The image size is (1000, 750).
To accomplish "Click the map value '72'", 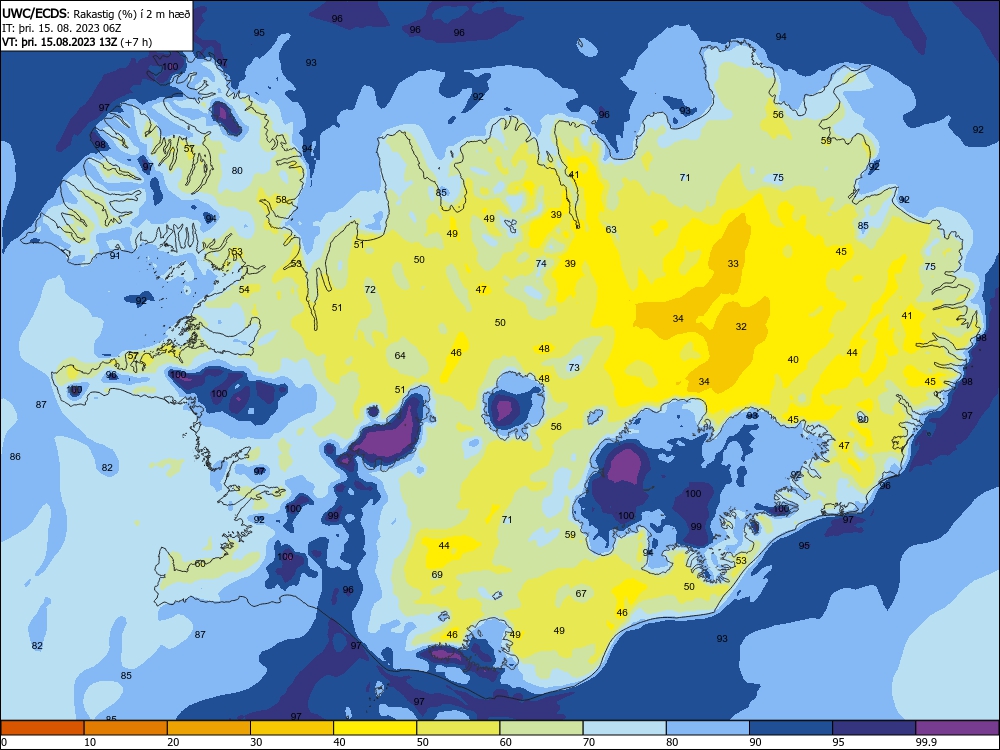I will (370, 290).
